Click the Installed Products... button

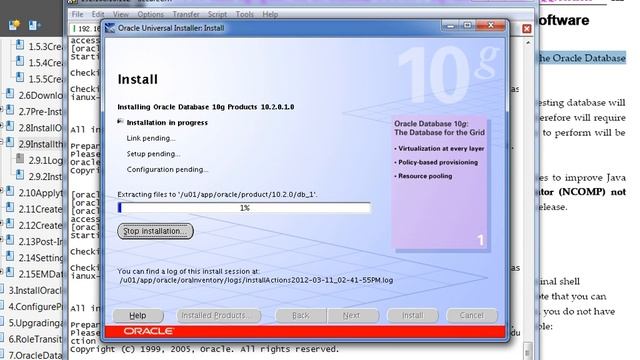pyautogui.click(x=218, y=316)
